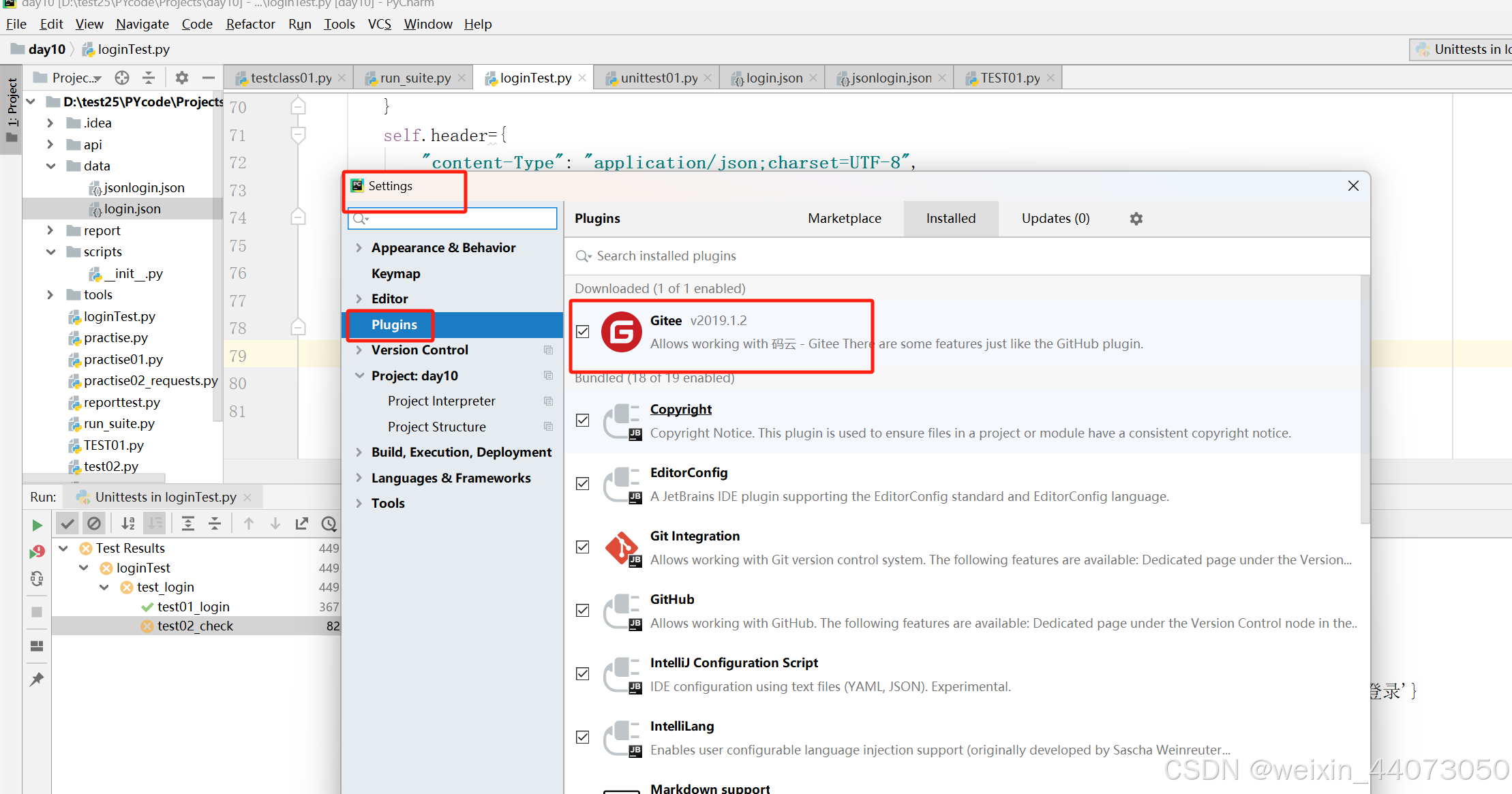Expand the report folder

(50, 230)
